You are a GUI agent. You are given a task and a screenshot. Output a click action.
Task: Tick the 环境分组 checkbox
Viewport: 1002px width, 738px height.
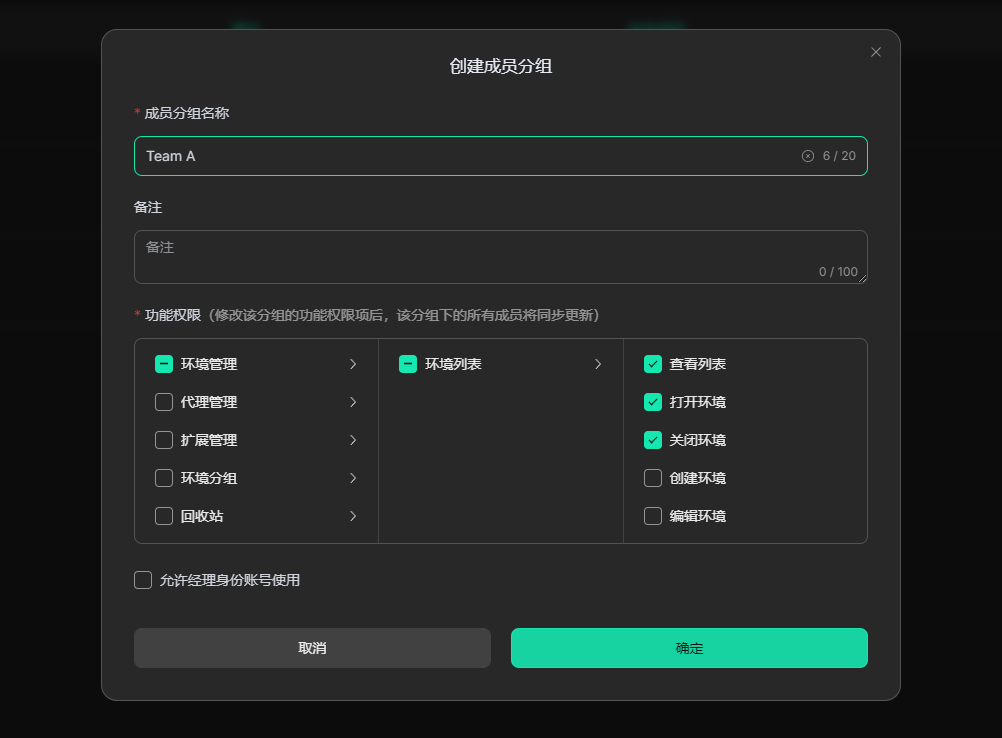[x=164, y=478]
